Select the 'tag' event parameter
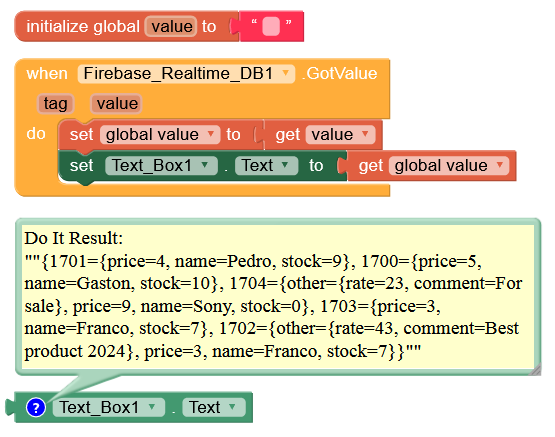555x437 pixels. (x=56, y=104)
